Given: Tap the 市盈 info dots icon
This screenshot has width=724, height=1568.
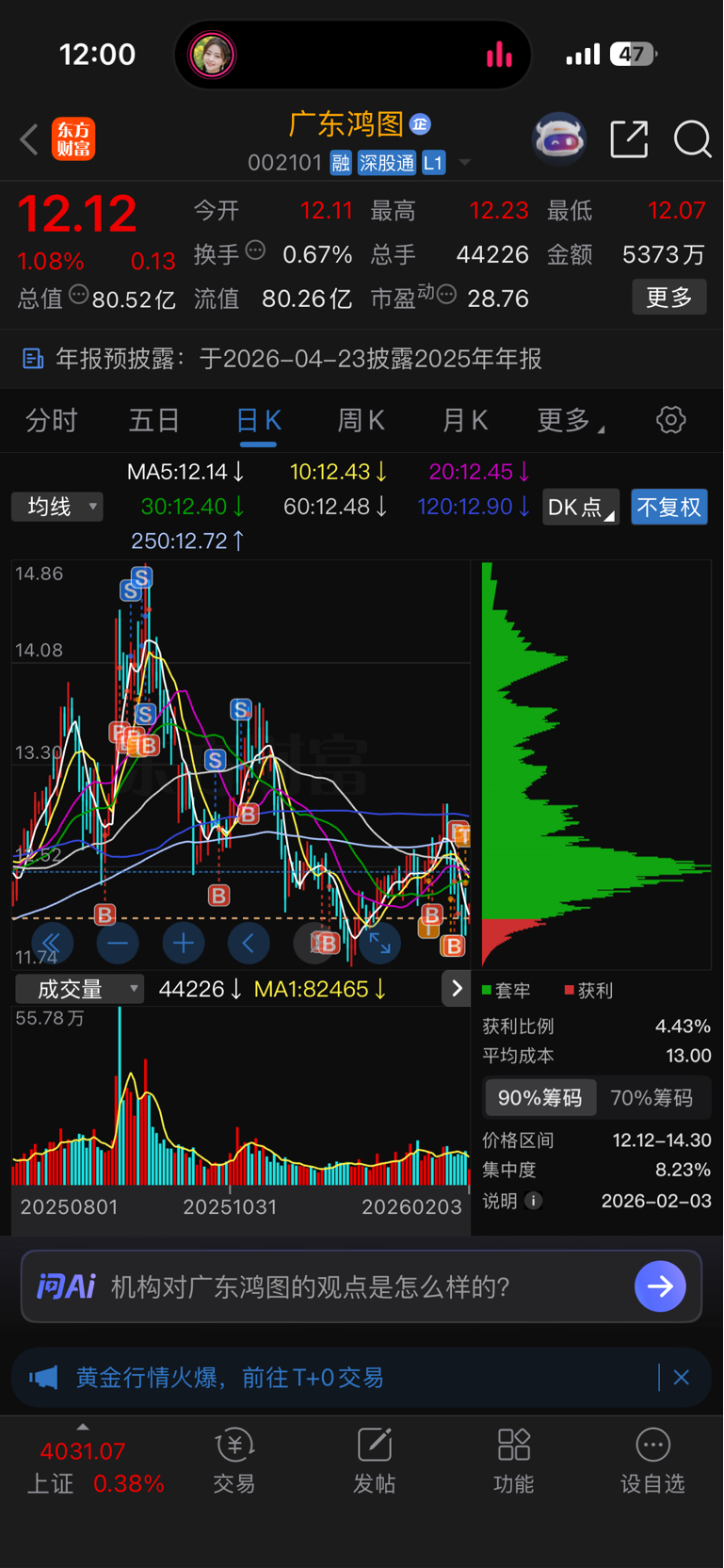Looking at the screenshot, I should (x=446, y=295).
